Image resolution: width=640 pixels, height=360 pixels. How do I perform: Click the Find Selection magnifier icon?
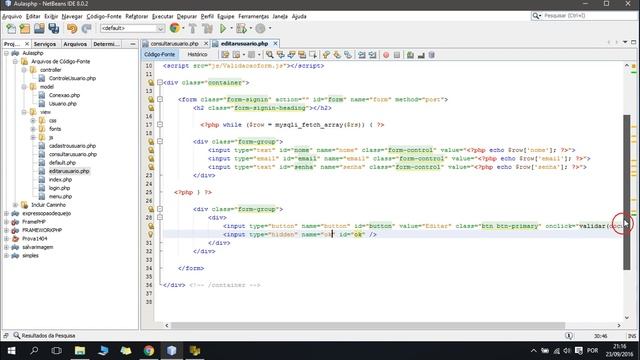pos(270,55)
